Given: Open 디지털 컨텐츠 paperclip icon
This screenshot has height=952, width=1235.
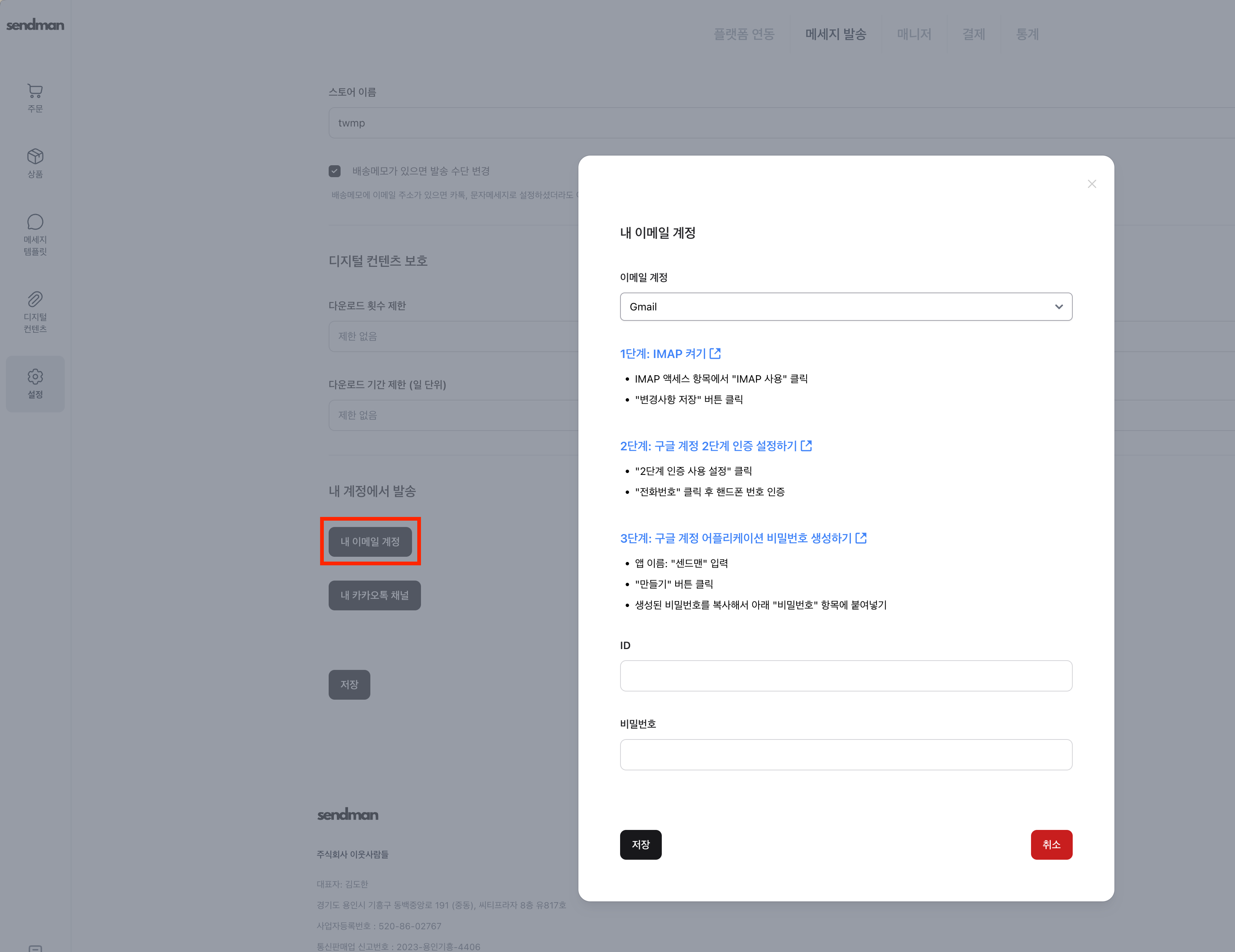Looking at the screenshot, I should click(x=35, y=299).
